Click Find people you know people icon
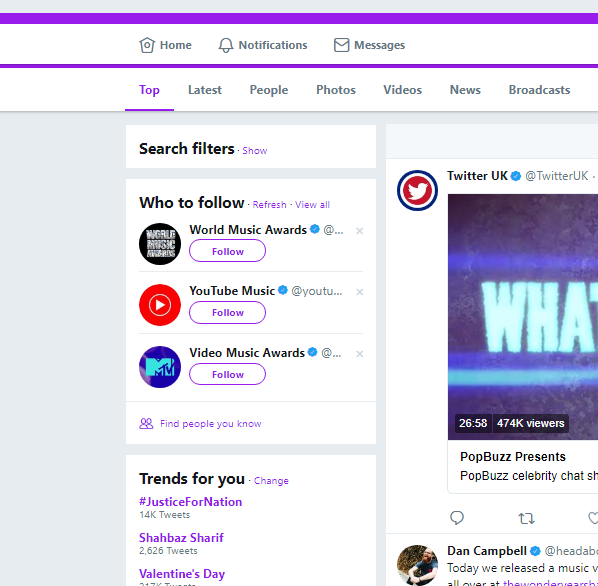This screenshot has width=598, height=586. [x=146, y=424]
